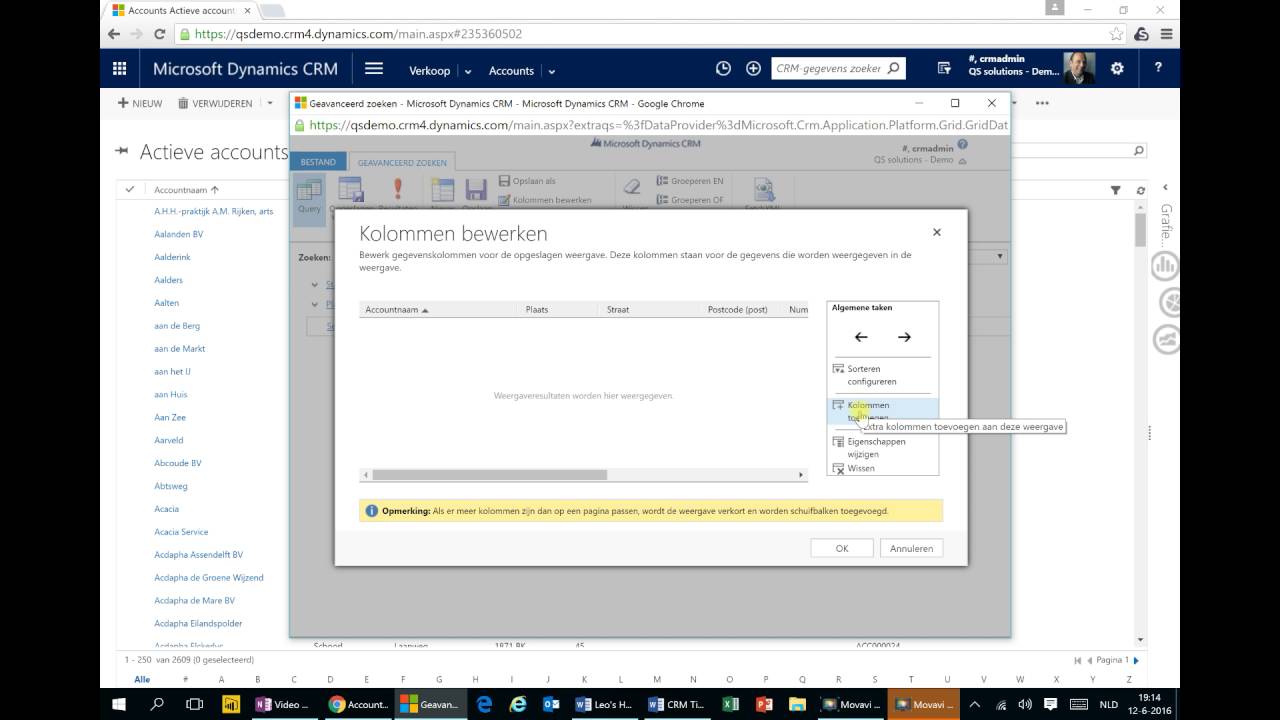Click the columns preview horizontal scrollbar
The width and height of the screenshot is (1280, 720).
pos(489,475)
